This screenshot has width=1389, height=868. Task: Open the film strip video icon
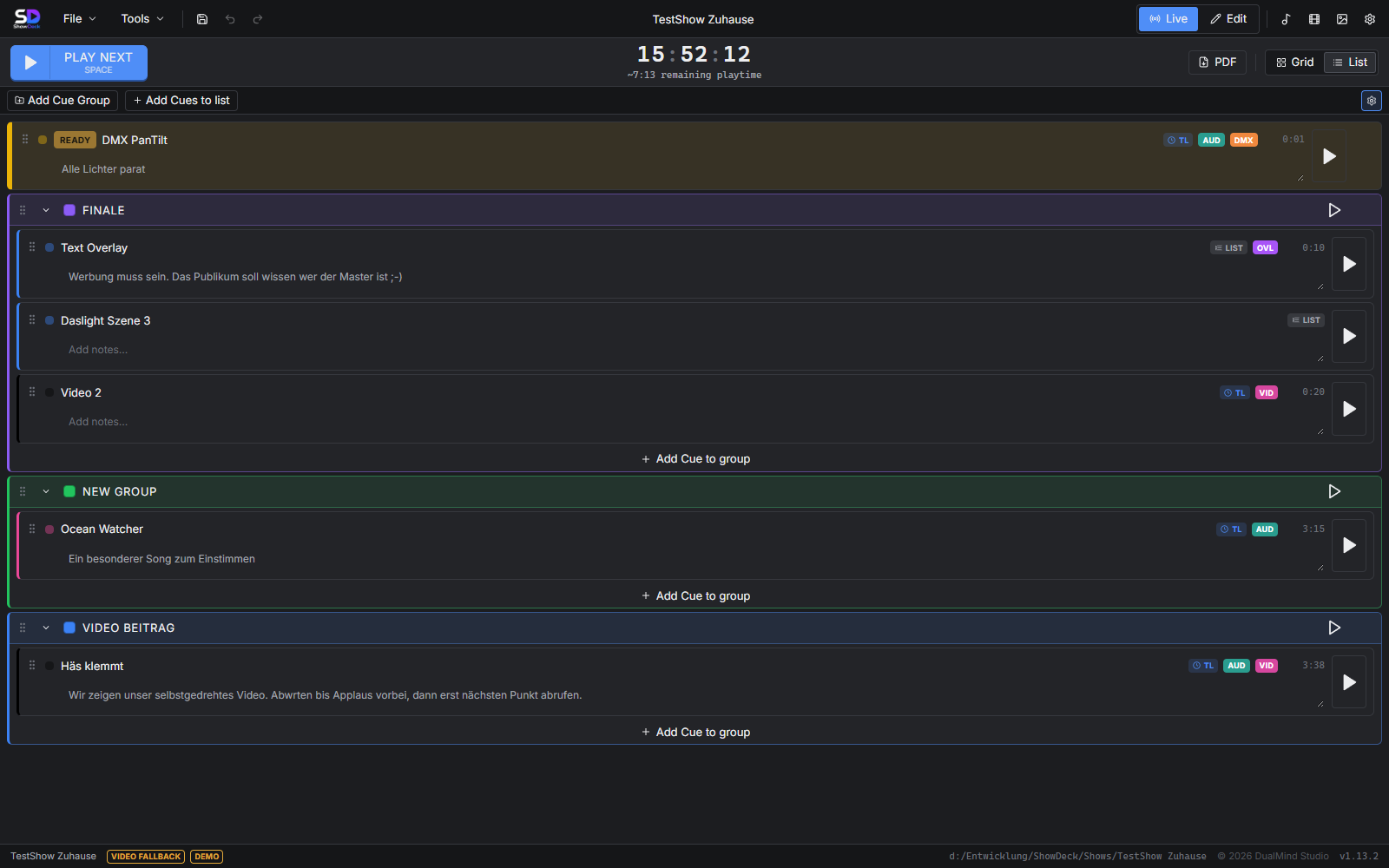coord(1314,19)
